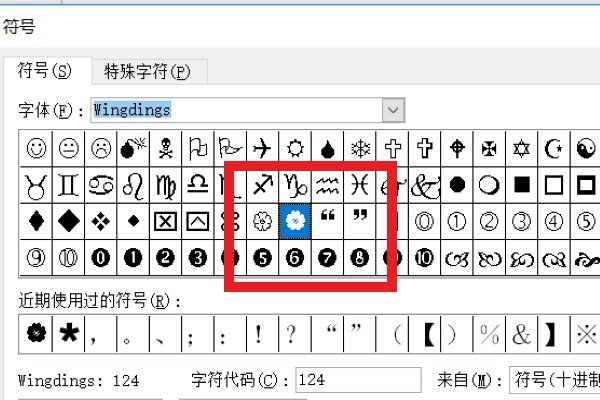Insert recent question mark symbol

click(295, 334)
